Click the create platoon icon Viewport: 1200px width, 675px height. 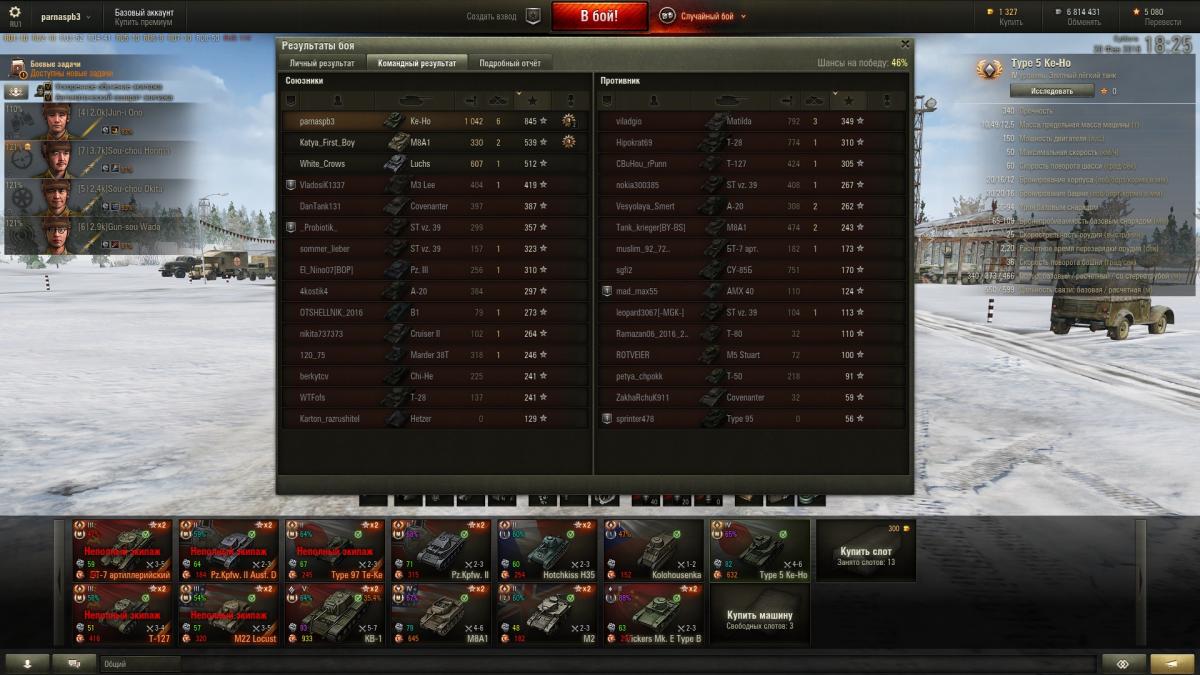(x=533, y=16)
